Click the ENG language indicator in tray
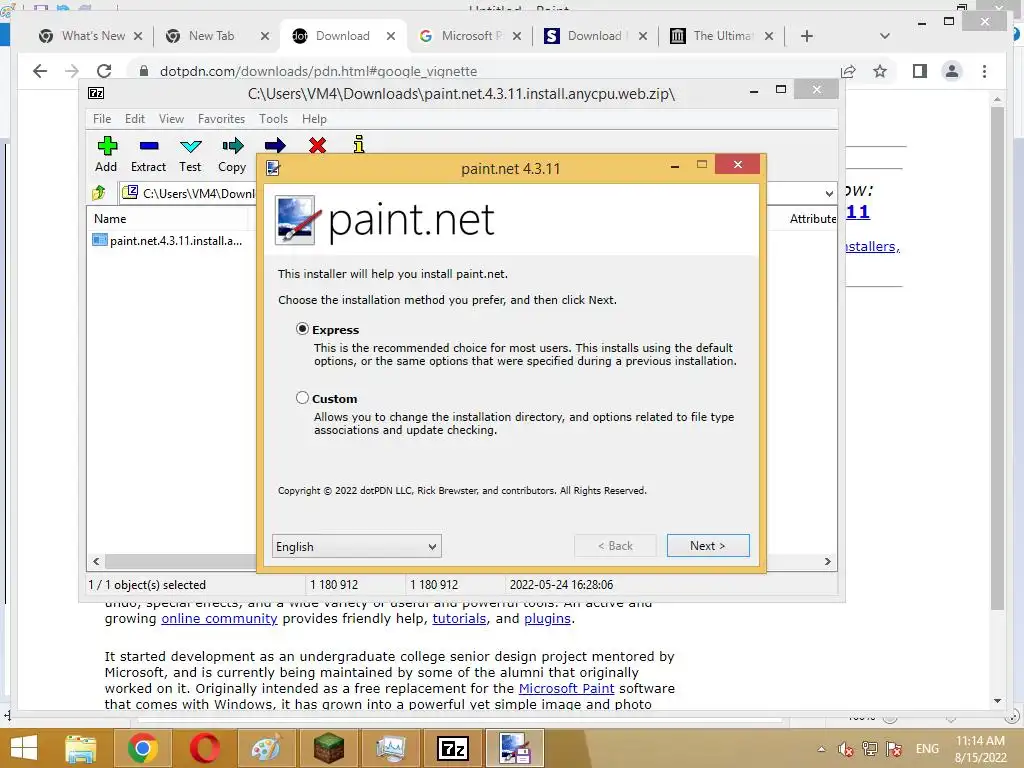The image size is (1024, 768). click(x=927, y=749)
